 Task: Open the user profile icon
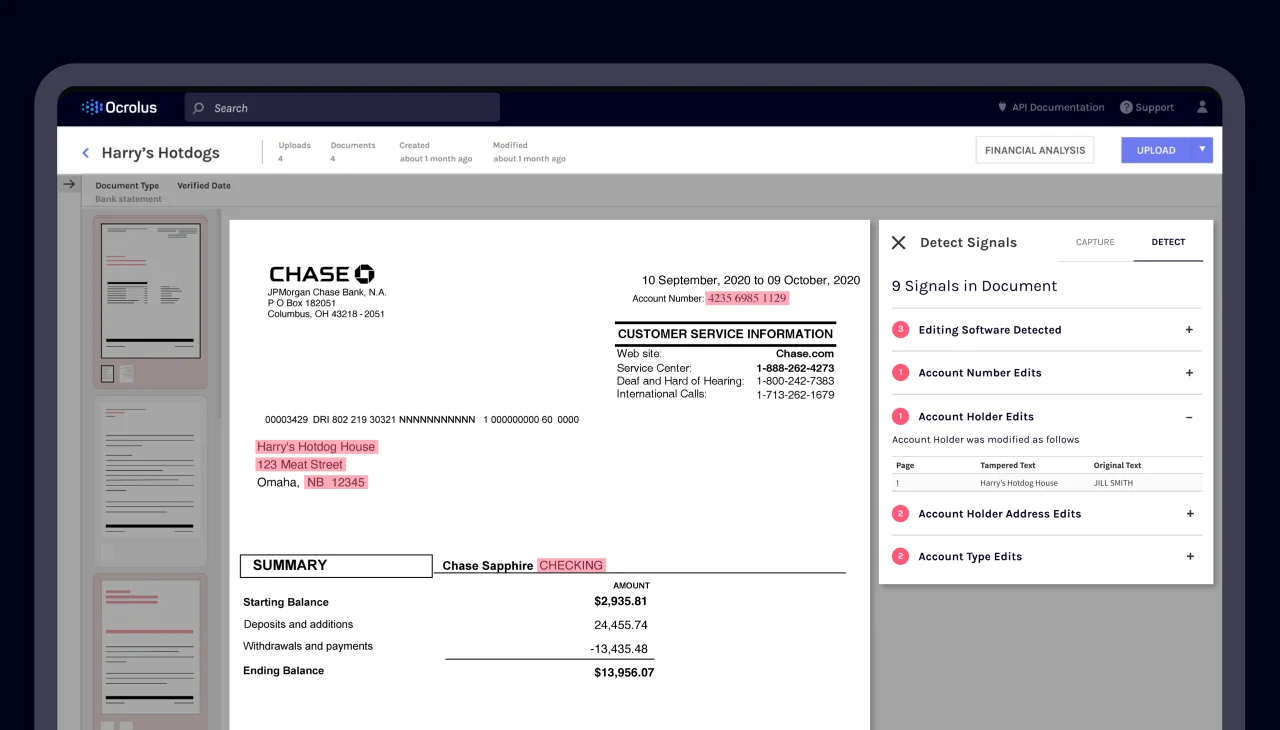pos(1202,107)
